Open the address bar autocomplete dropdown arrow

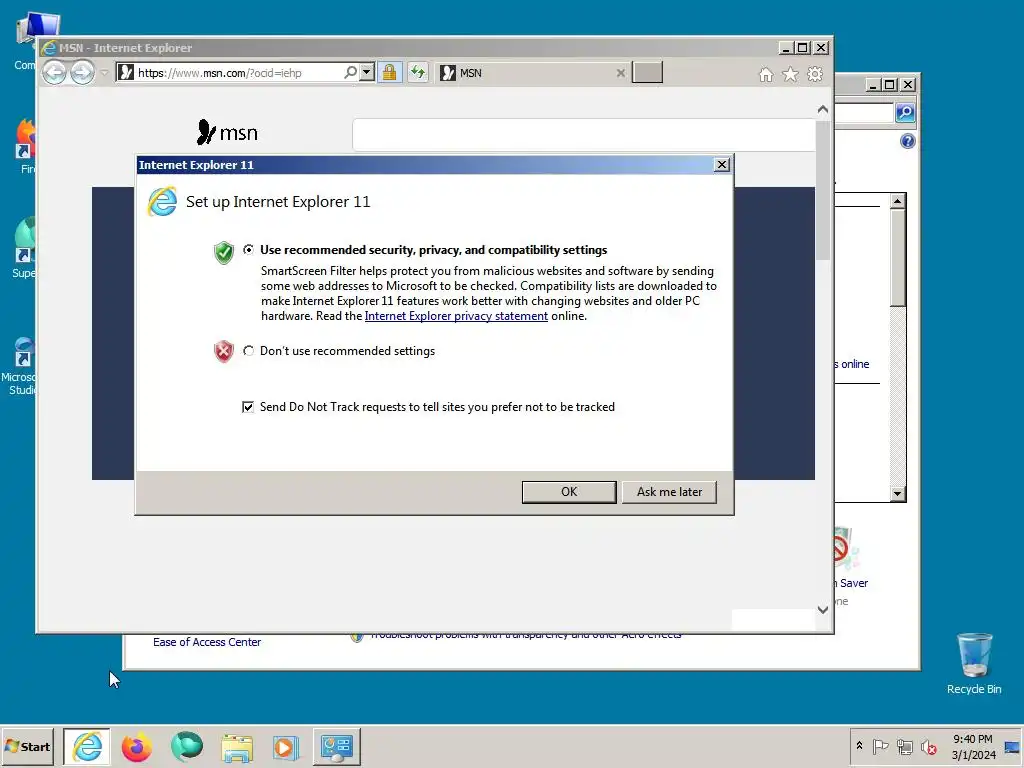pyautogui.click(x=367, y=72)
